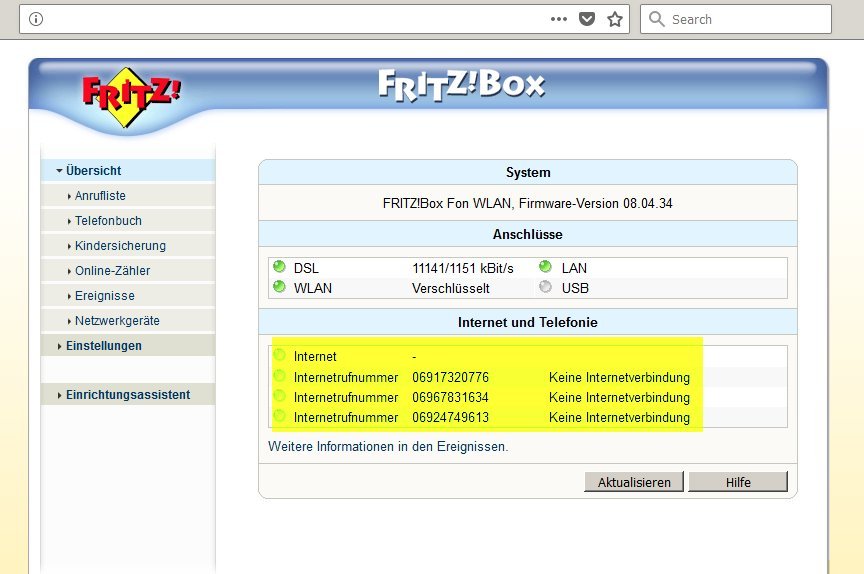Screen dimensions: 864x574
Task: Click the FRITZ! logo
Action: (131, 97)
